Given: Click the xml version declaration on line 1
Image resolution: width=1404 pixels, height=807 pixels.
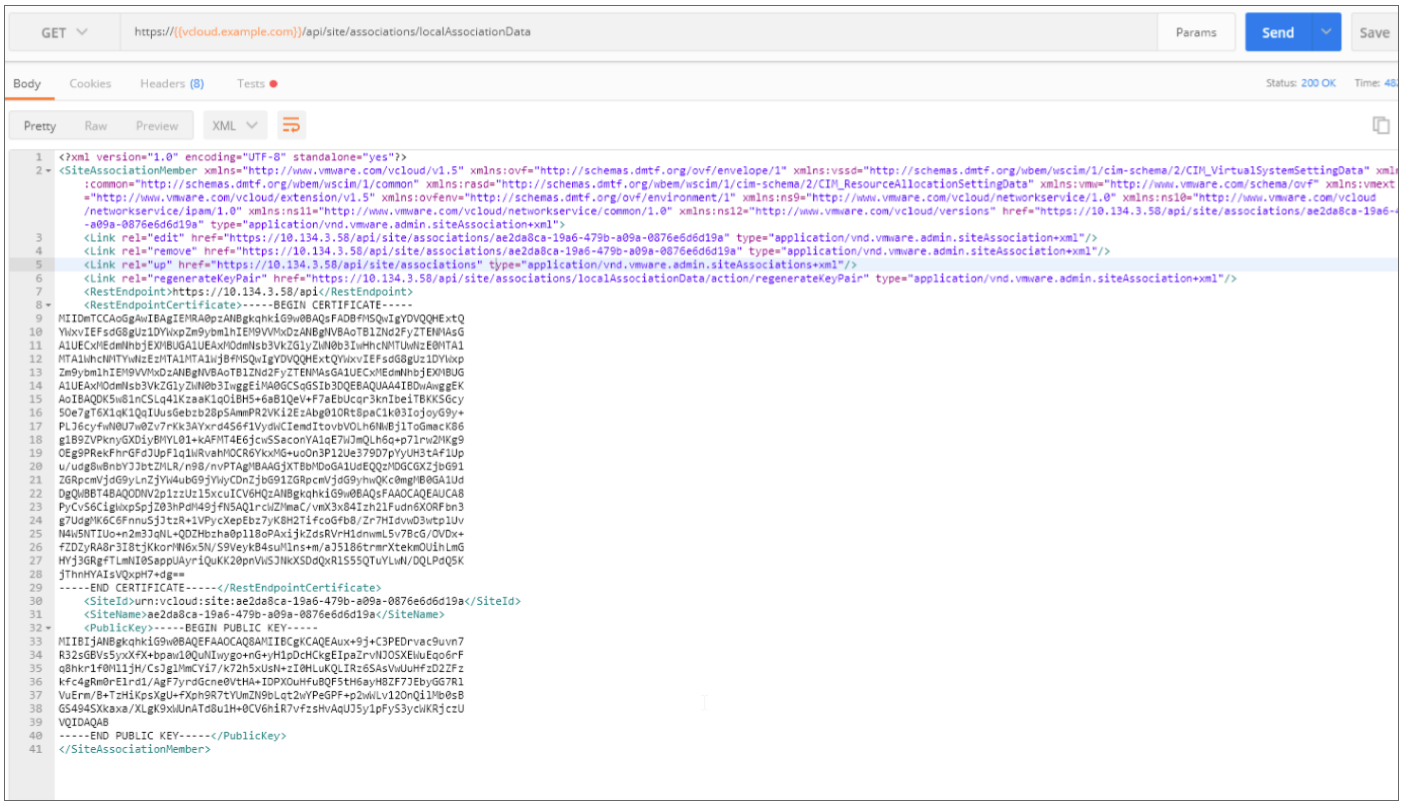Looking at the screenshot, I should (232, 157).
